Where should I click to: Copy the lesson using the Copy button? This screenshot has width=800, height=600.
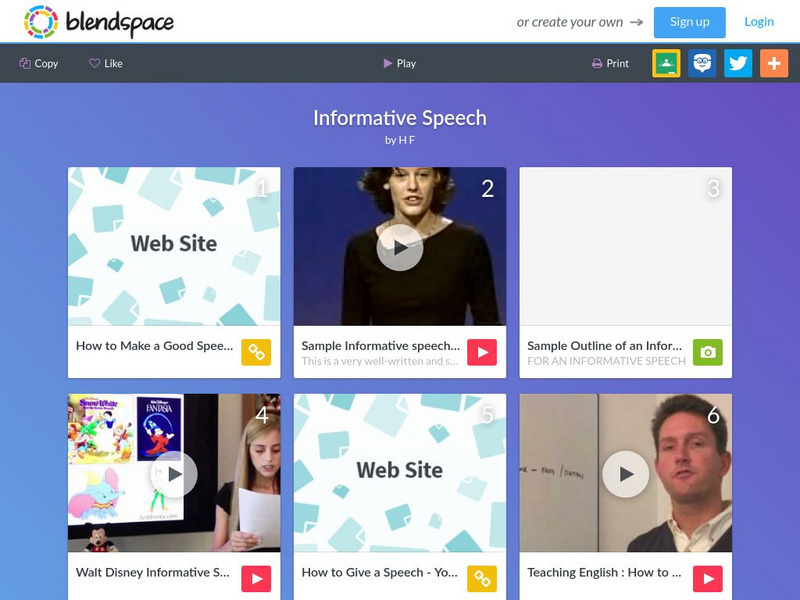(x=39, y=63)
